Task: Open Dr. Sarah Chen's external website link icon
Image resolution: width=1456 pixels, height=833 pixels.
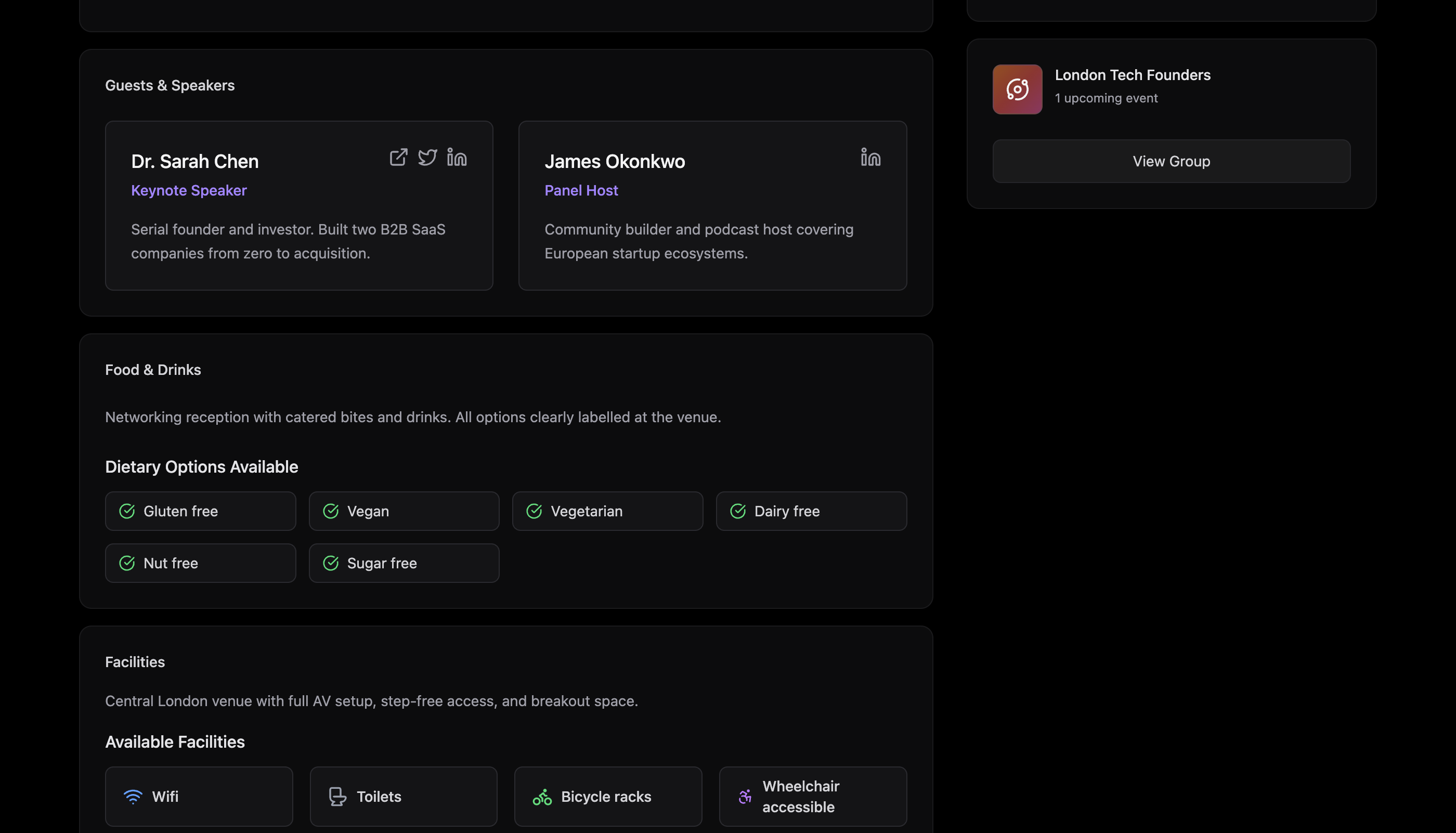Action: tap(399, 157)
